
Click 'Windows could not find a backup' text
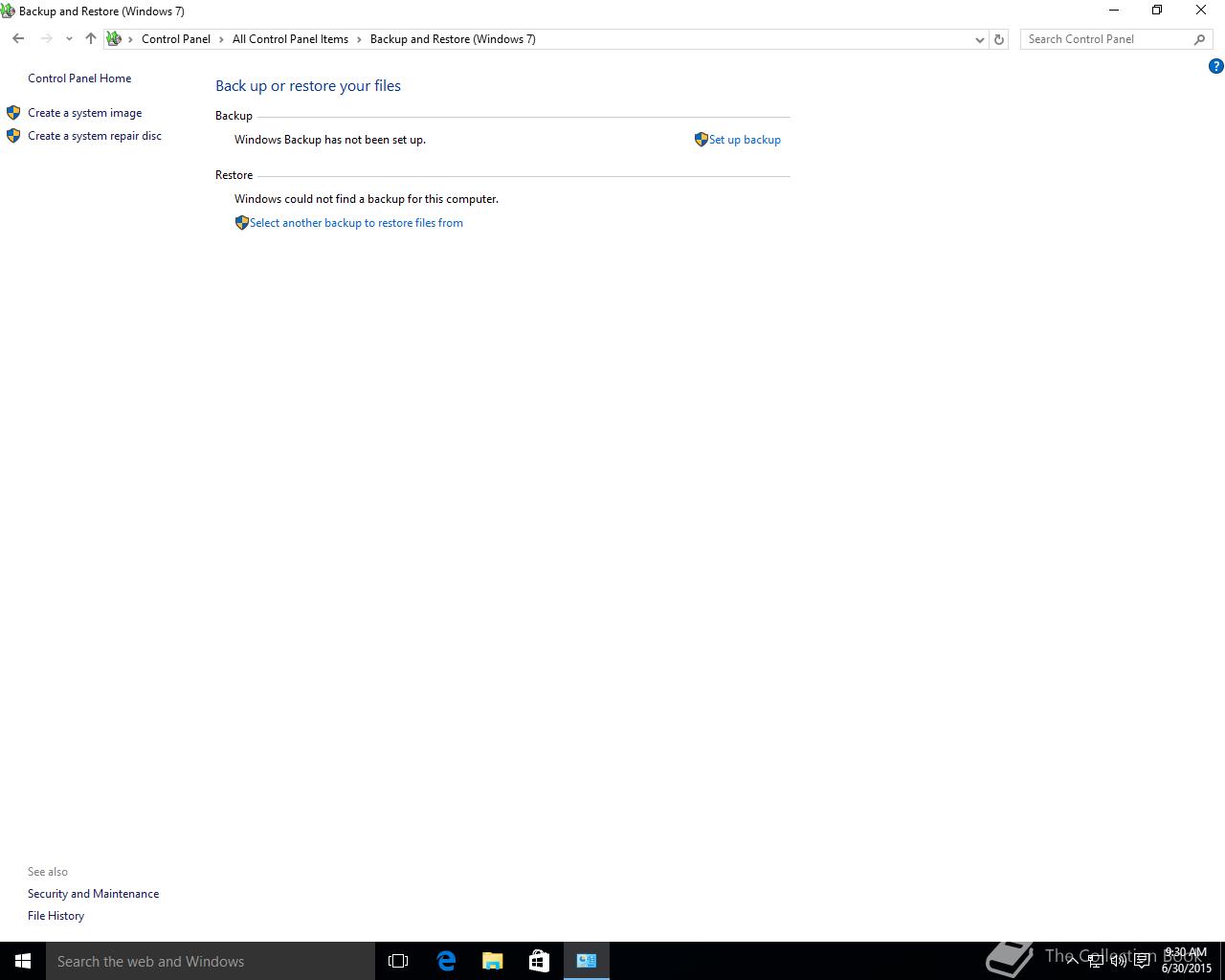click(x=367, y=199)
